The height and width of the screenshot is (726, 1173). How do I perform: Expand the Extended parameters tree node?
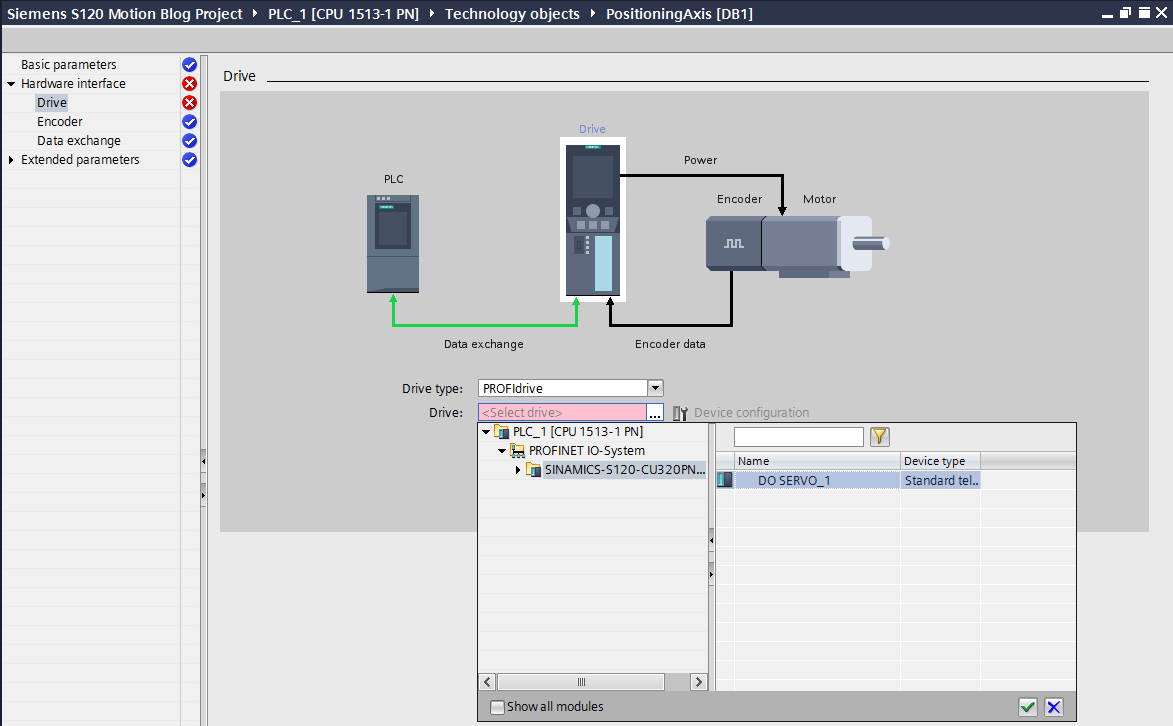(11, 160)
